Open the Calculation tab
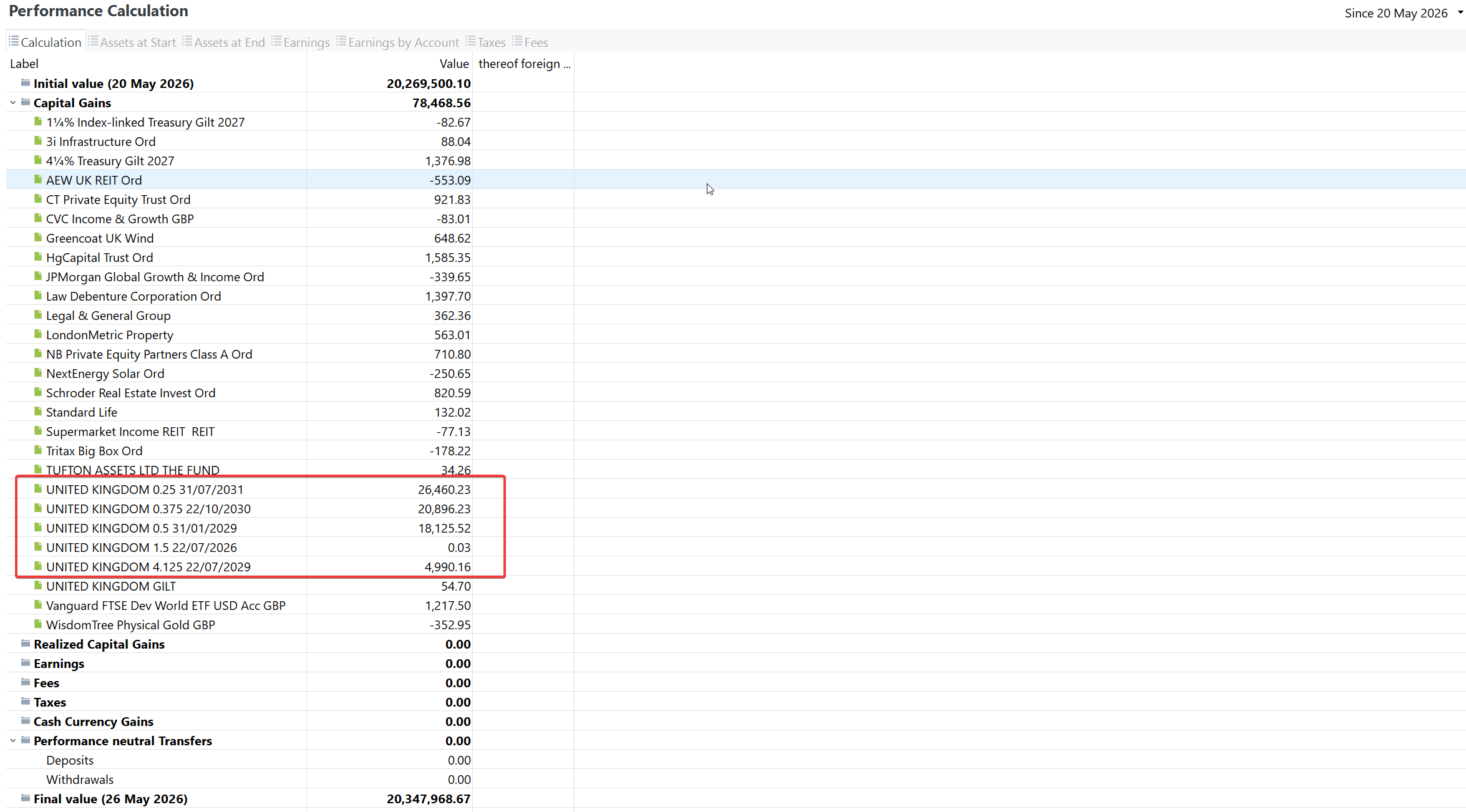The width and height of the screenshot is (1466, 812). [45, 42]
